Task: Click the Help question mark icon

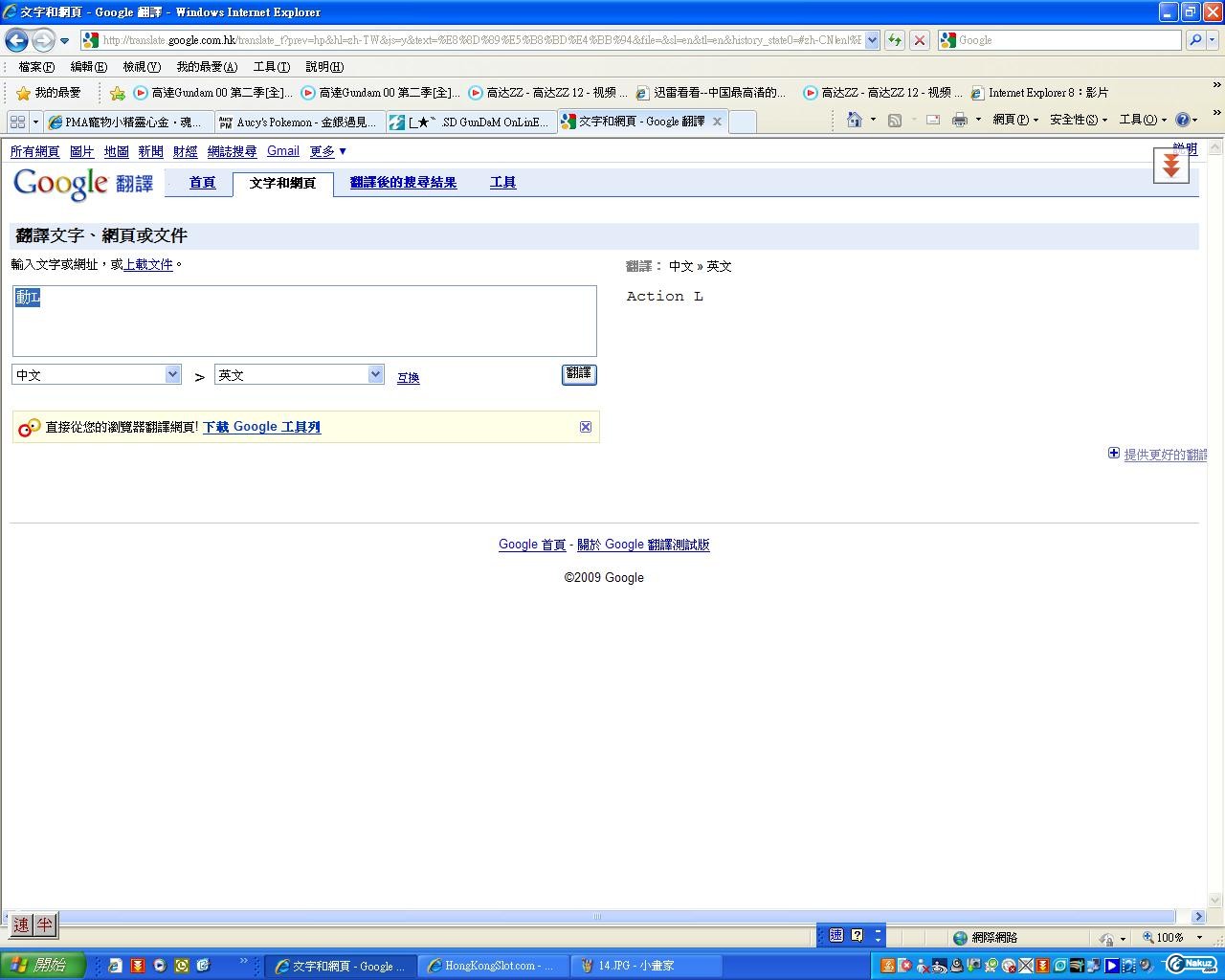Action: click(1183, 120)
